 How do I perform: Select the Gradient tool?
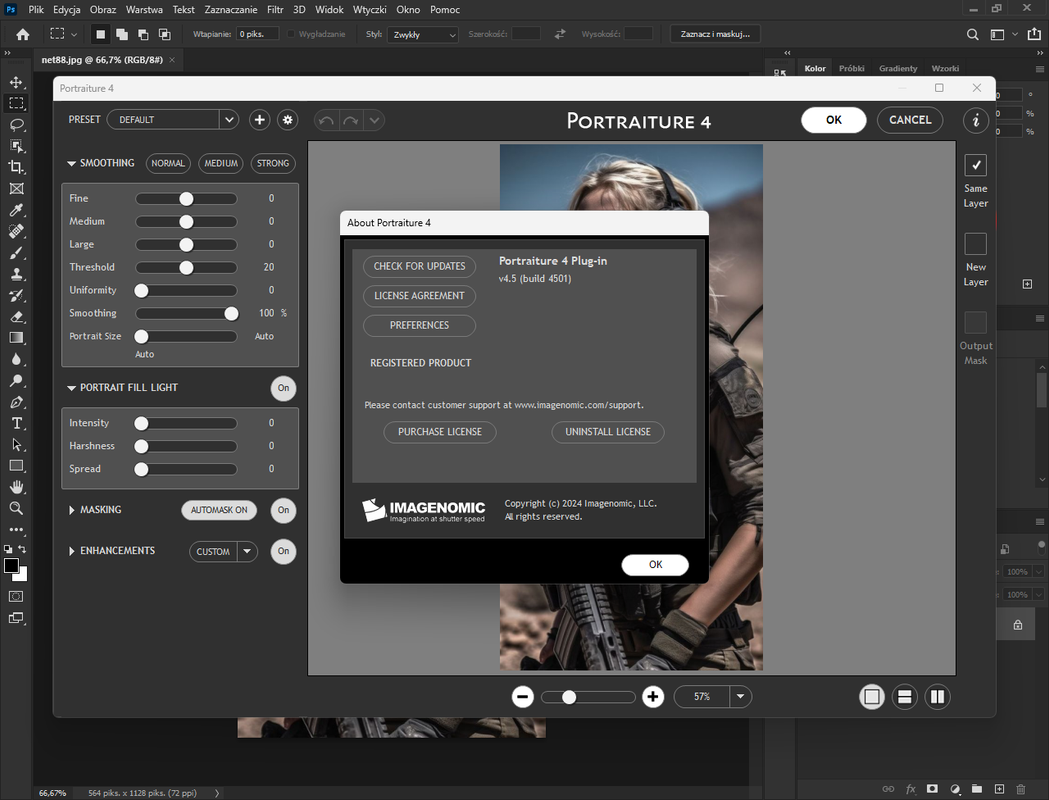pyautogui.click(x=16, y=338)
